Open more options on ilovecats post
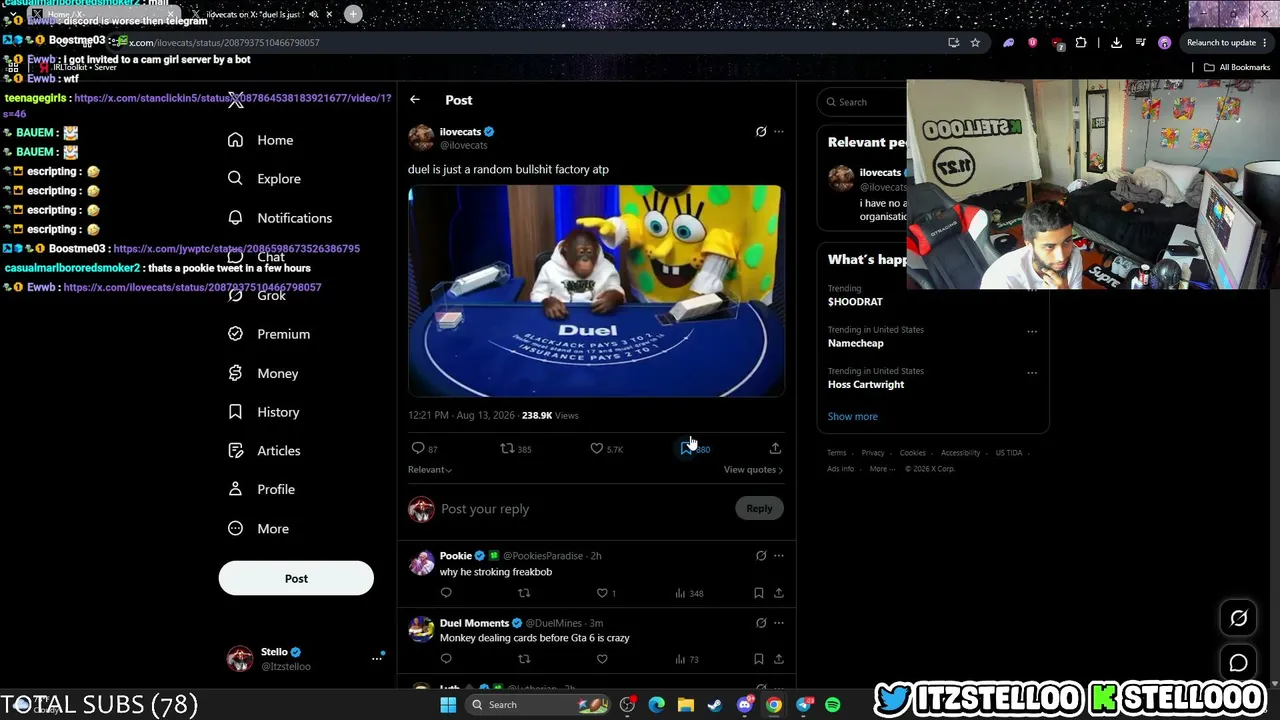Viewport: 1280px width, 720px height. tap(779, 132)
